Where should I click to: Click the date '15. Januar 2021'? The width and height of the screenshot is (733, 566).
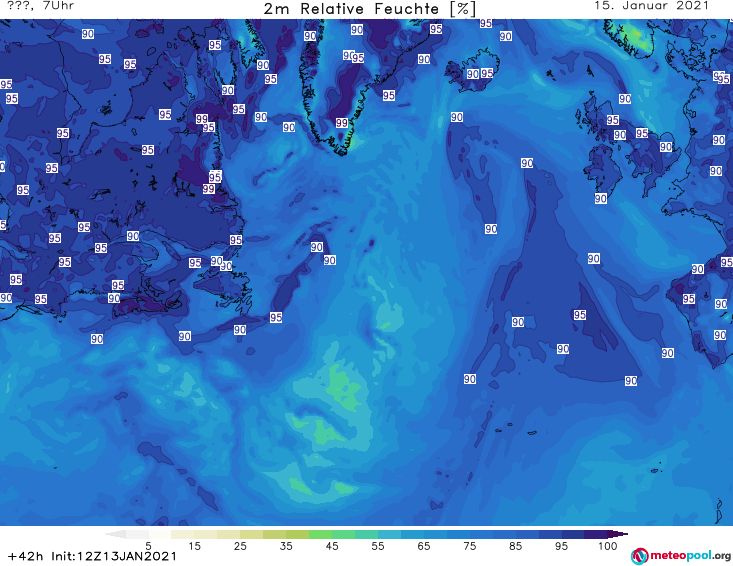[652, 6]
